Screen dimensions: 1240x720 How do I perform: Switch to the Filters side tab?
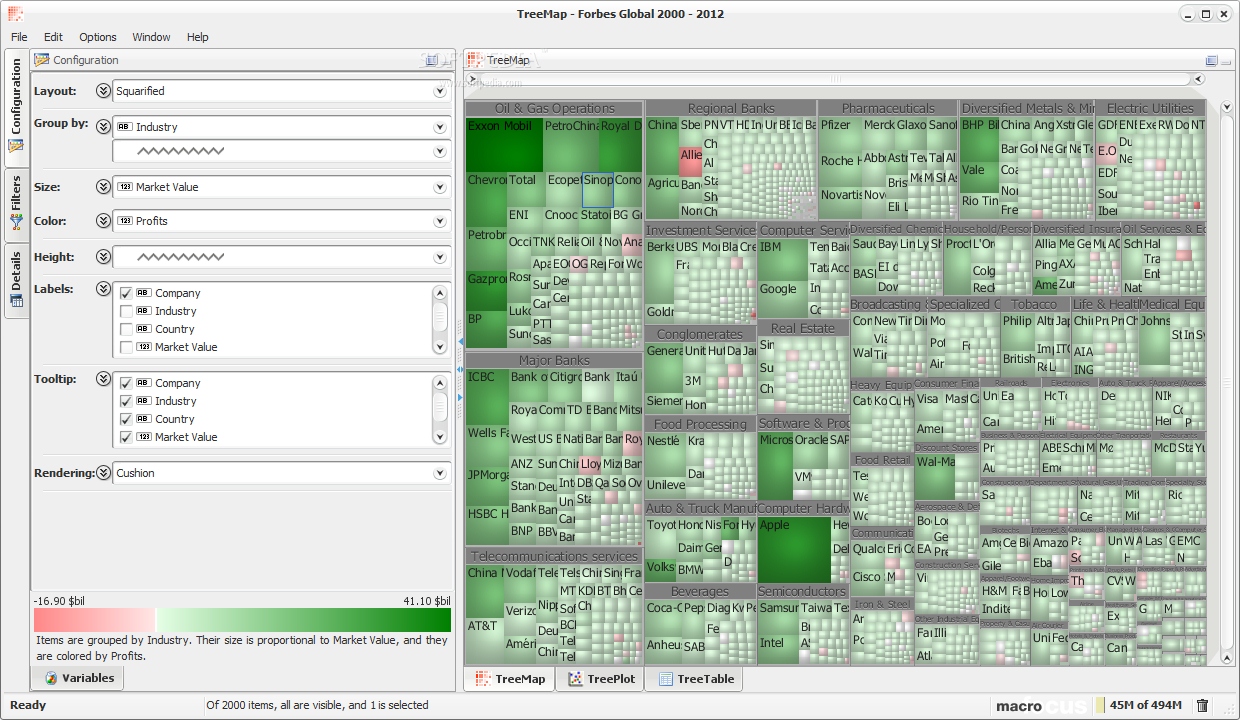point(16,205)
